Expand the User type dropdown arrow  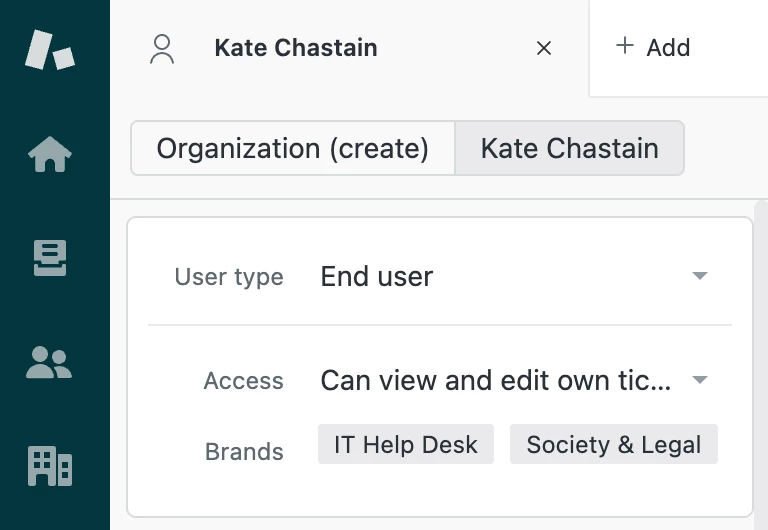click(700, 276)
